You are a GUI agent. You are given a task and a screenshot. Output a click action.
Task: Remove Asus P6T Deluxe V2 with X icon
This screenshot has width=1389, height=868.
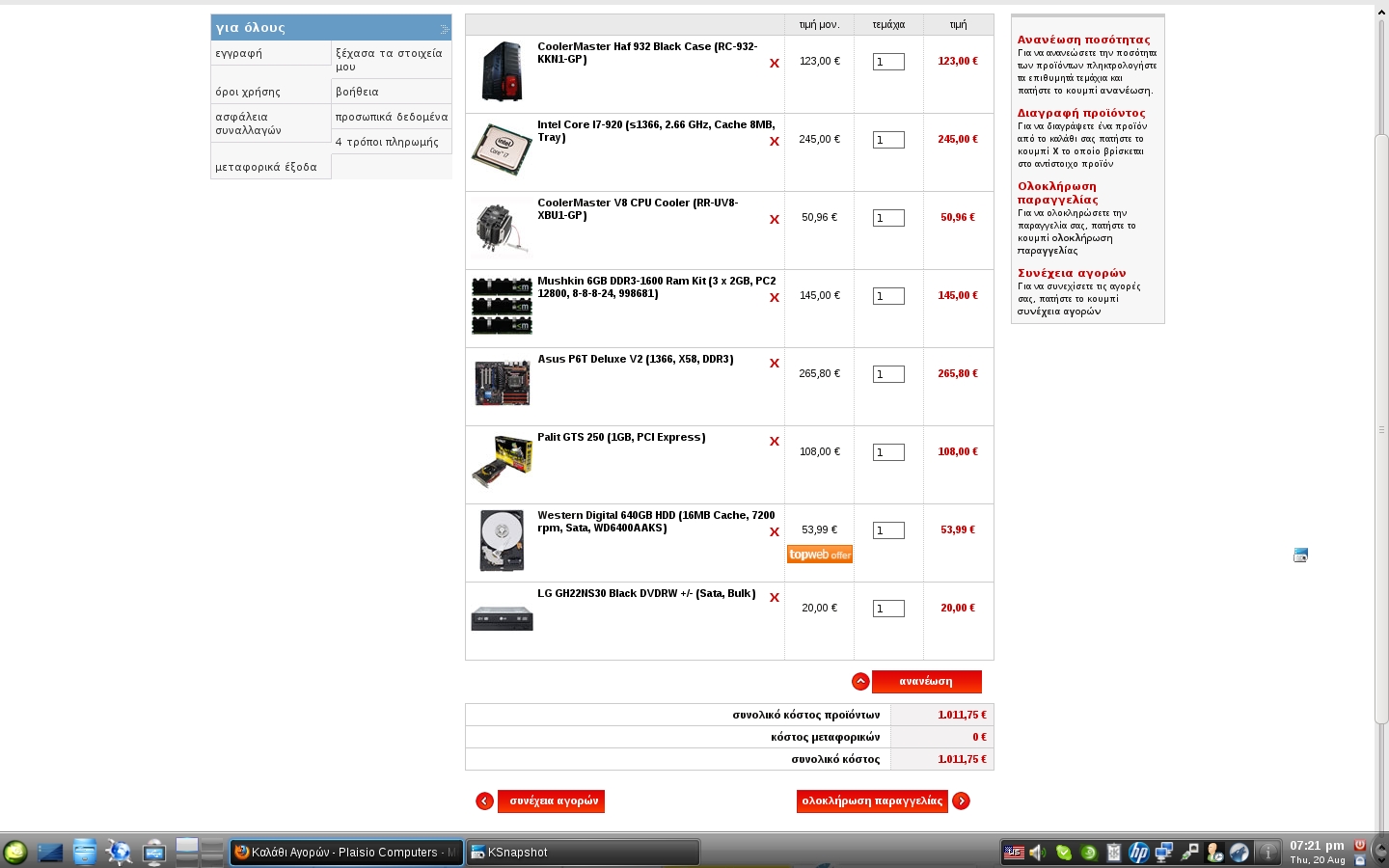coord(774,364)
